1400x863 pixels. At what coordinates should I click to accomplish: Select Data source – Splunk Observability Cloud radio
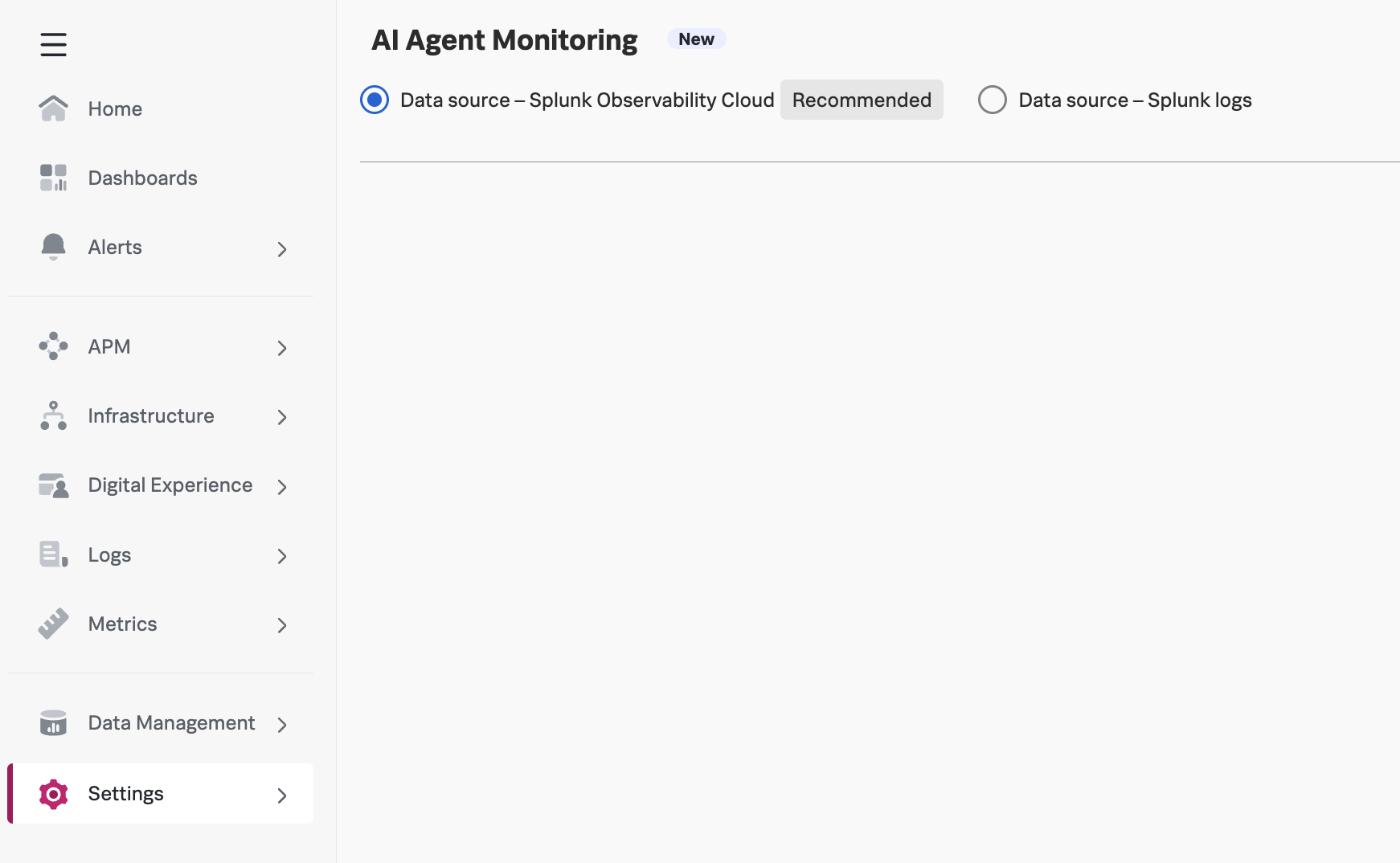(375, 100)
